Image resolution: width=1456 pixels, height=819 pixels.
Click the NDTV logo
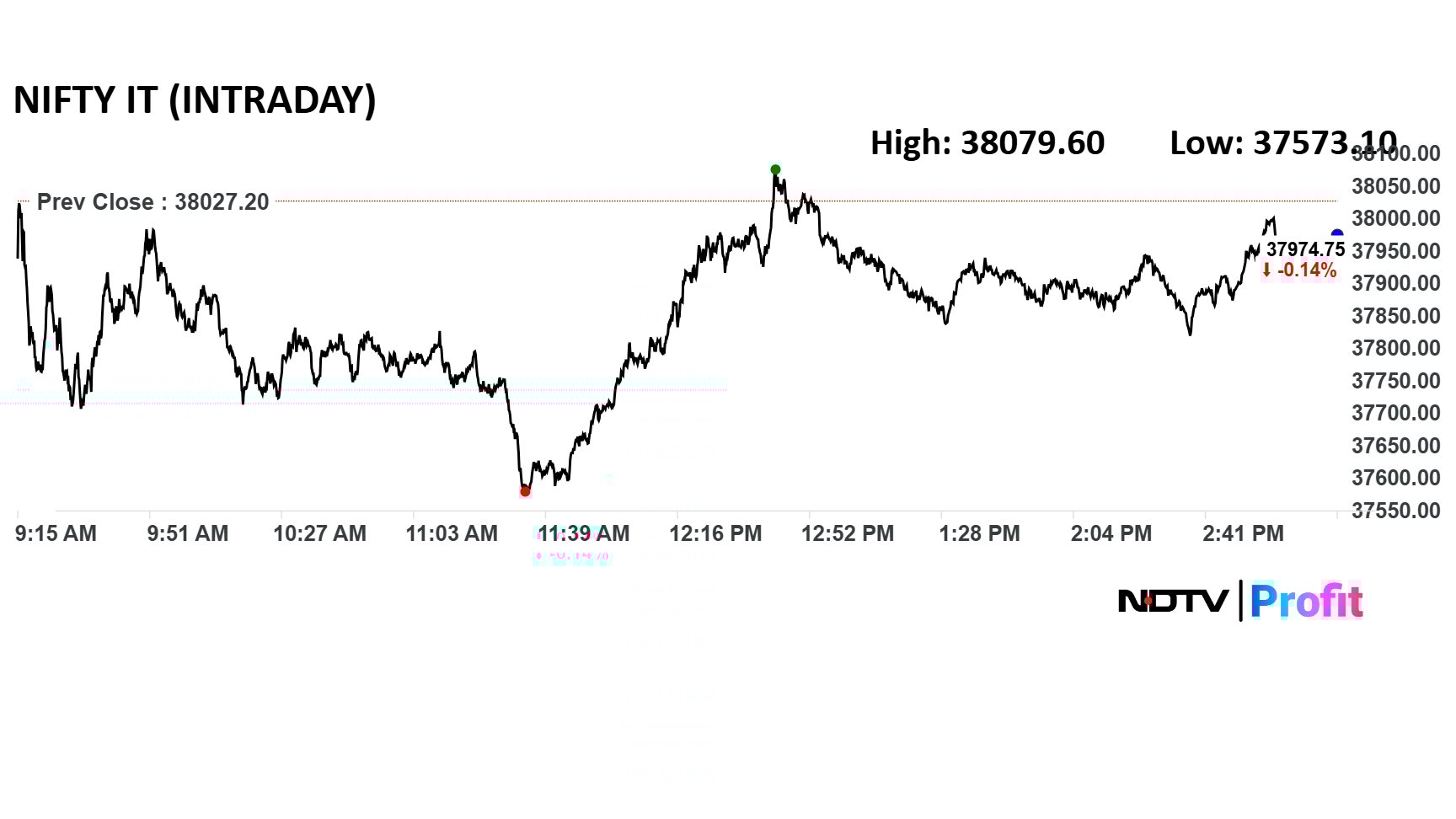1173,601
